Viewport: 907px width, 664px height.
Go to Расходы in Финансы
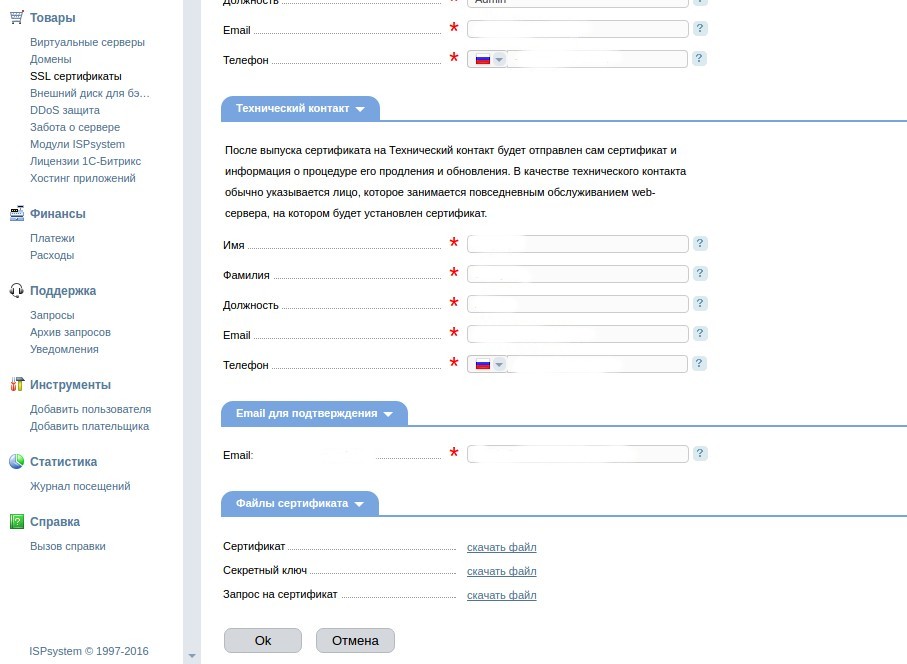(52, 255)
